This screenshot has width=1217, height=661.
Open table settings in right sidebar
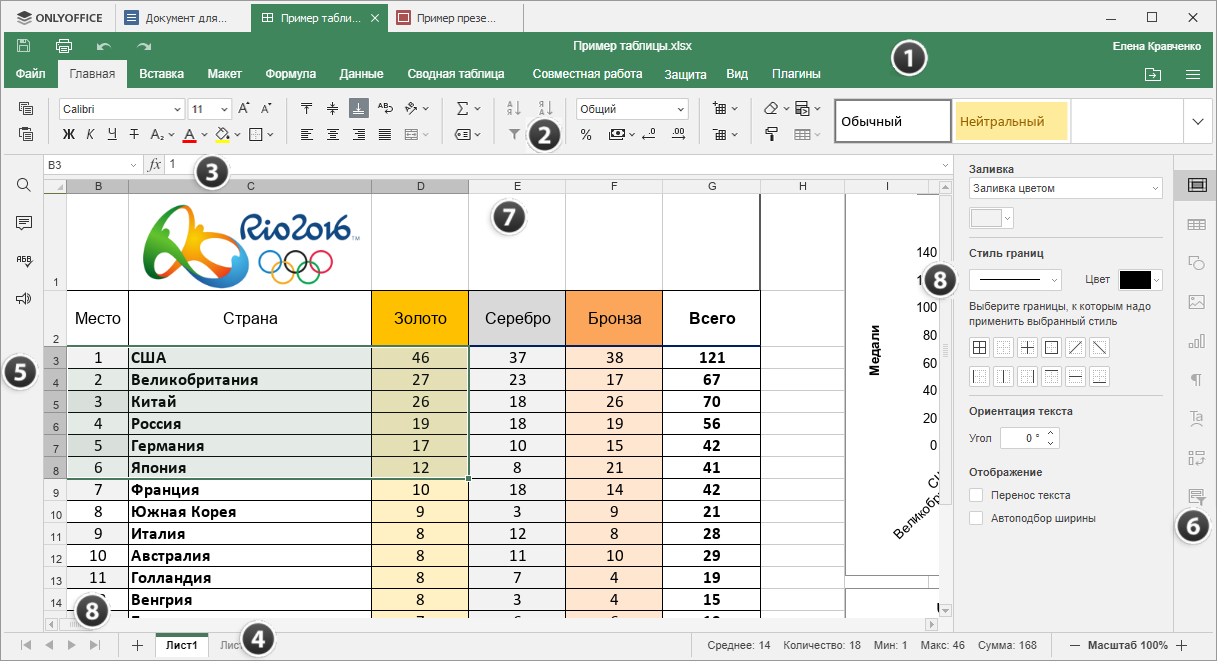pyautogui.click(x=1195, y=225)
